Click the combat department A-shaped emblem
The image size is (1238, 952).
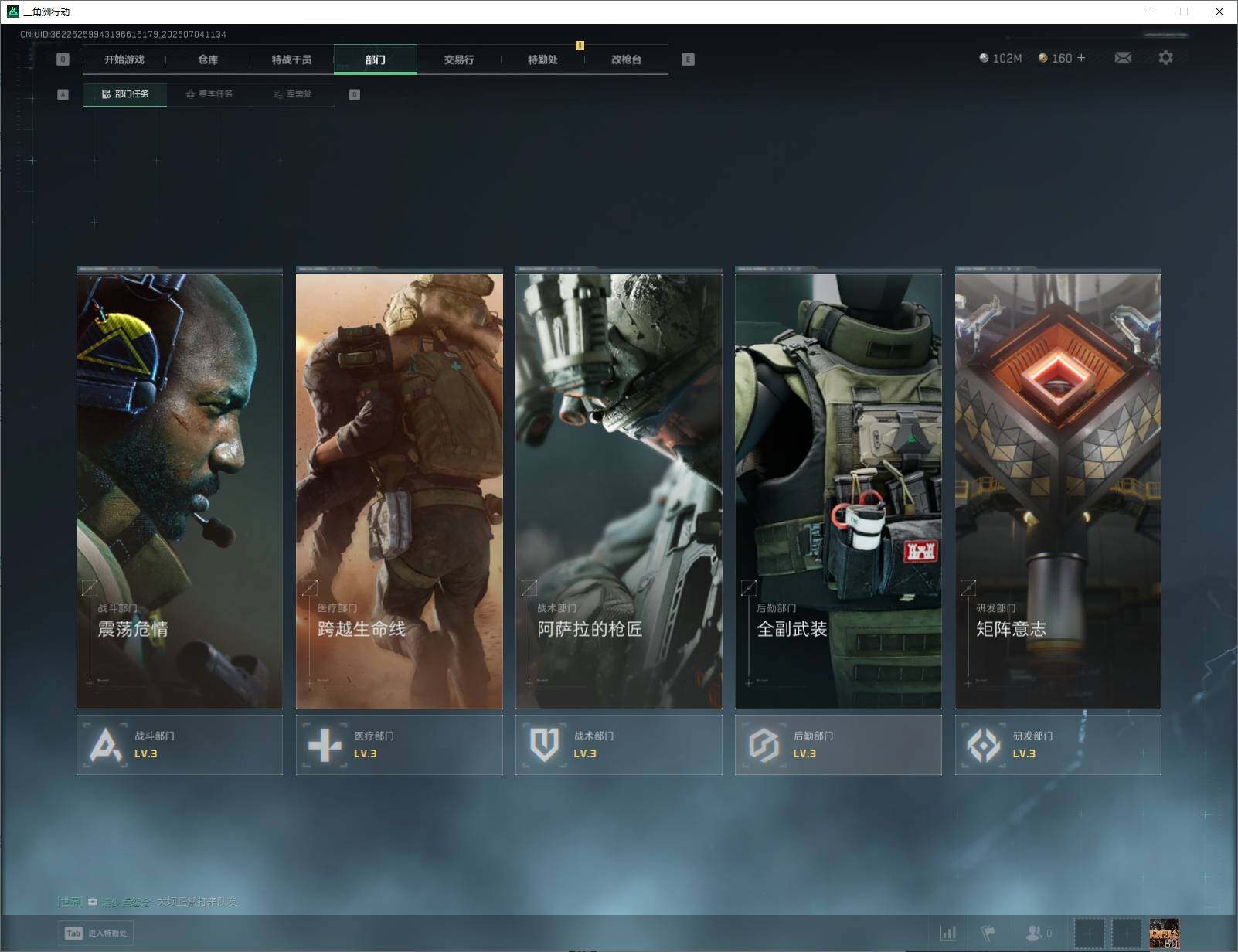click(x=105, y=746)
